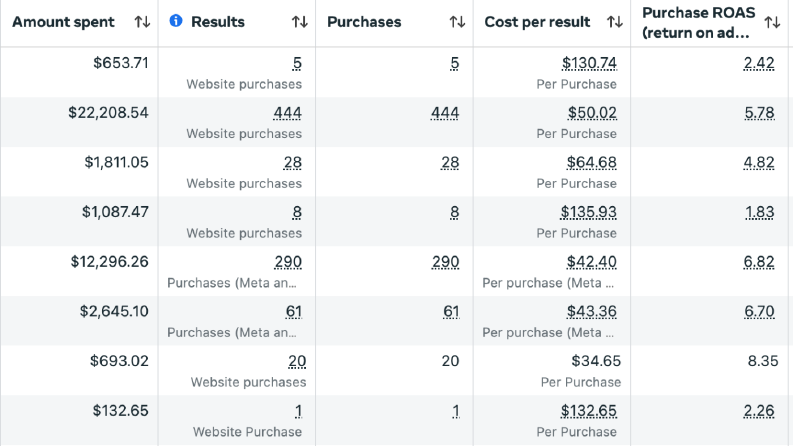This screenshot has width=793, height=446.
Task: Click the Purchases column header label
Action: [x=364, y=22]
